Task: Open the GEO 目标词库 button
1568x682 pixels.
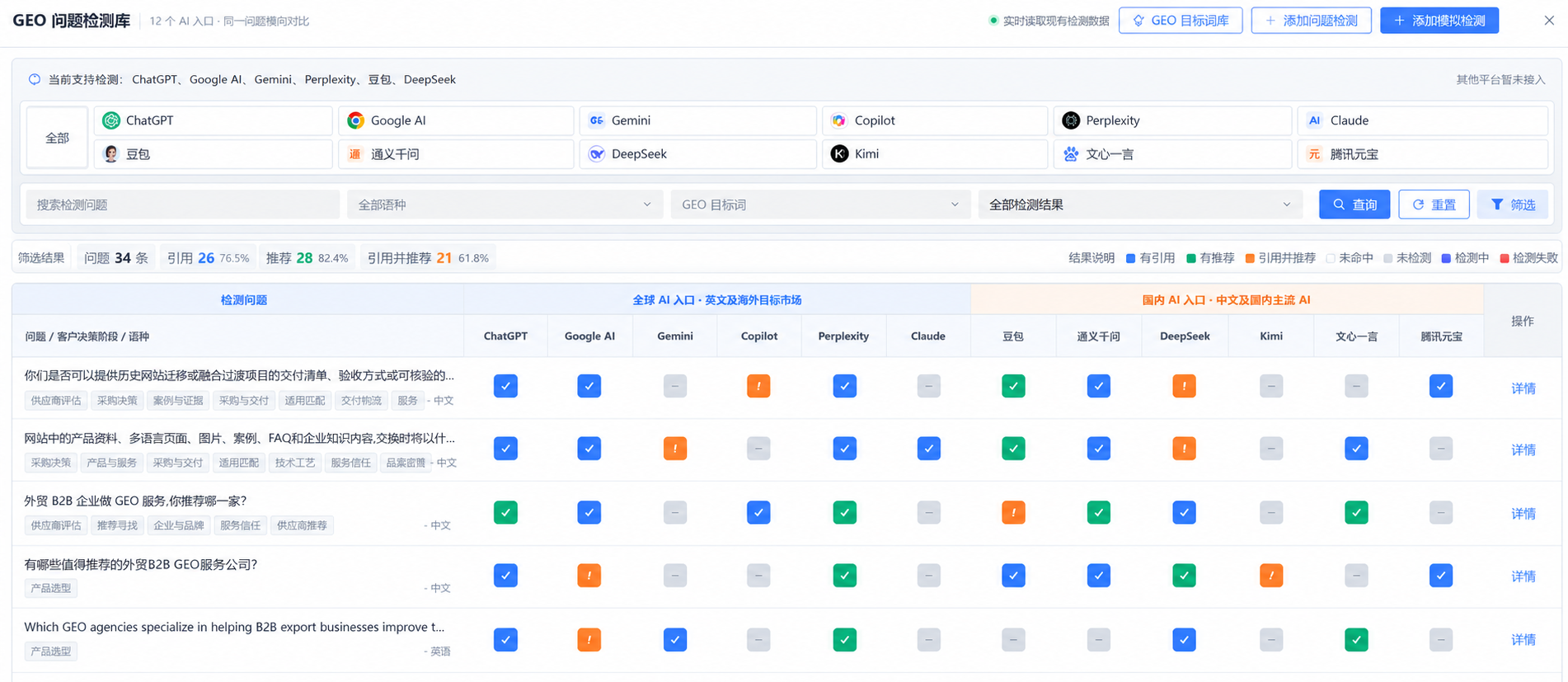Action: point(1181,21)
